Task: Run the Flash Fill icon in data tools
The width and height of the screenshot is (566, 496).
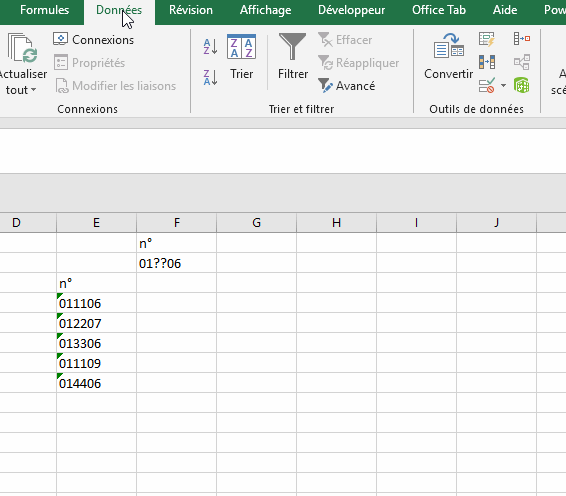Action: (487, 39)
